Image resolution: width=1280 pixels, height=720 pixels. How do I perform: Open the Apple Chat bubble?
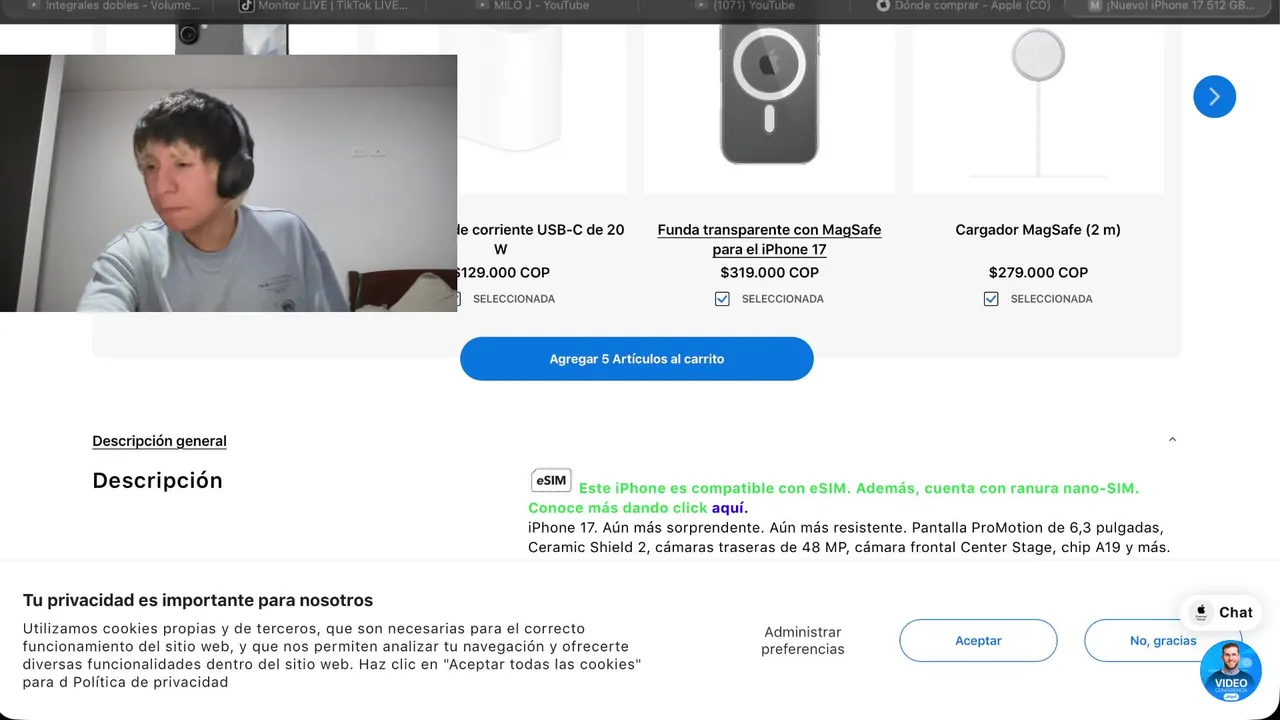1222,612
